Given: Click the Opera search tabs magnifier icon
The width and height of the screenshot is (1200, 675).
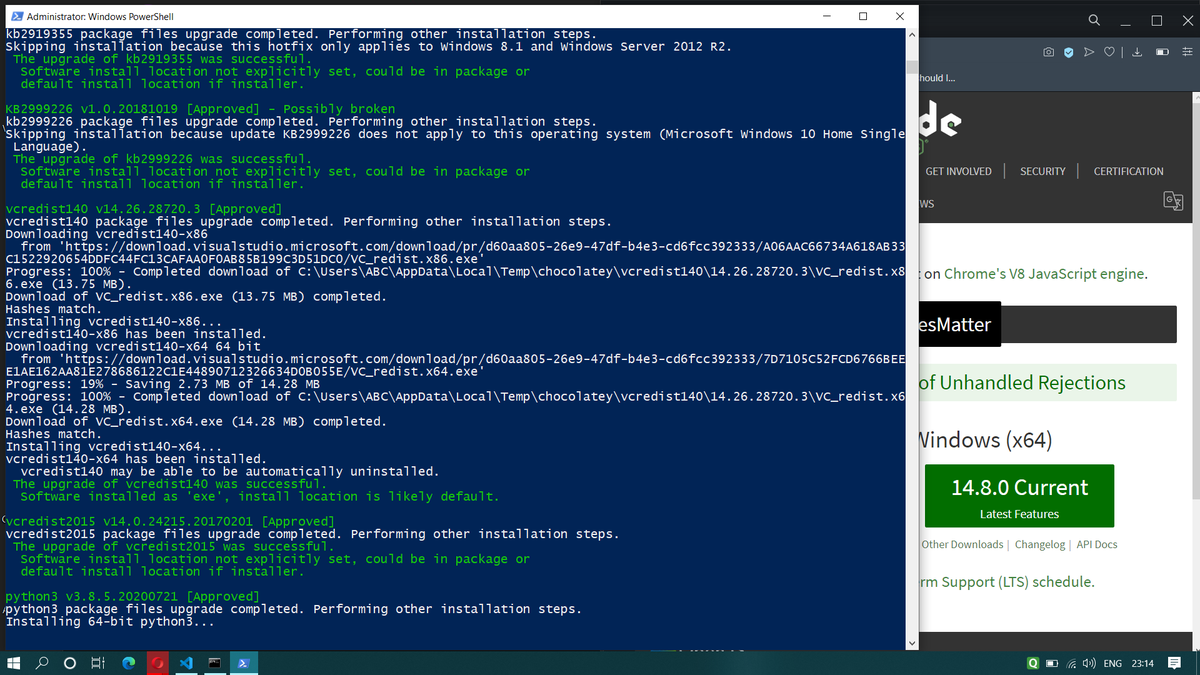Looking at the screenshot, I should 1095,19.
